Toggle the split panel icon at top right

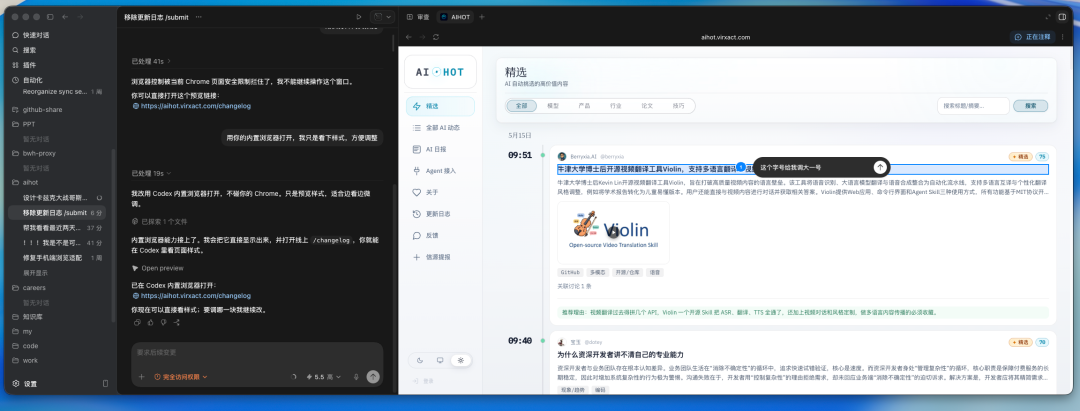pos(1062,17)
